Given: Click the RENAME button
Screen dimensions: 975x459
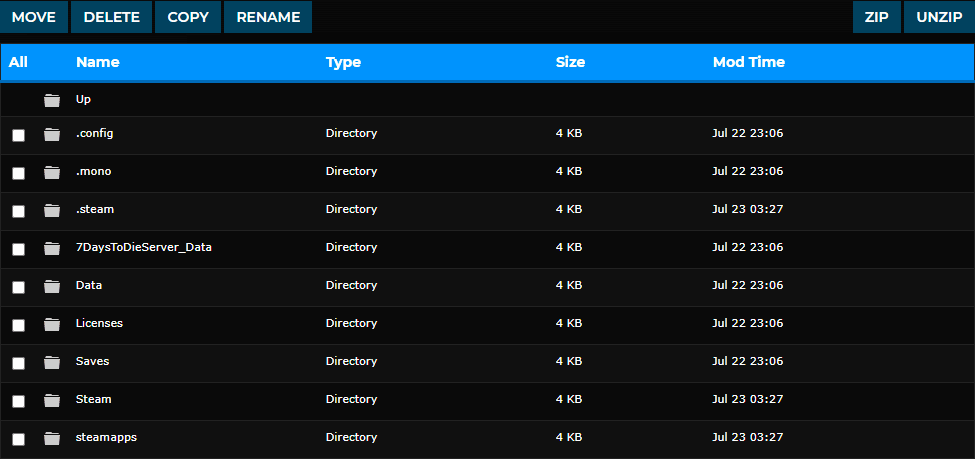Looking at the screenshot, I should coord(268,17).
